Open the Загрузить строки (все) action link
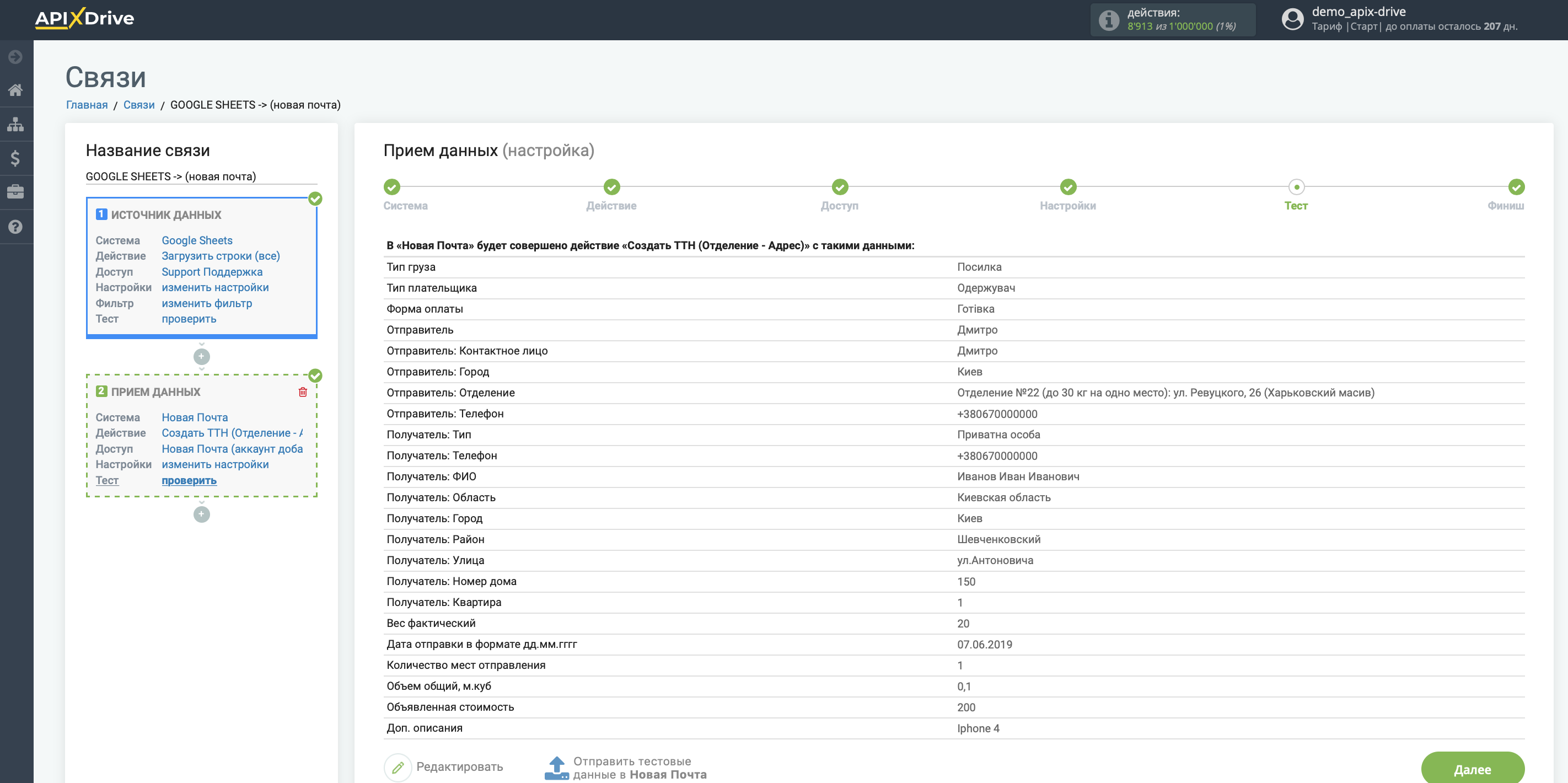 click(x=221, y=256)
